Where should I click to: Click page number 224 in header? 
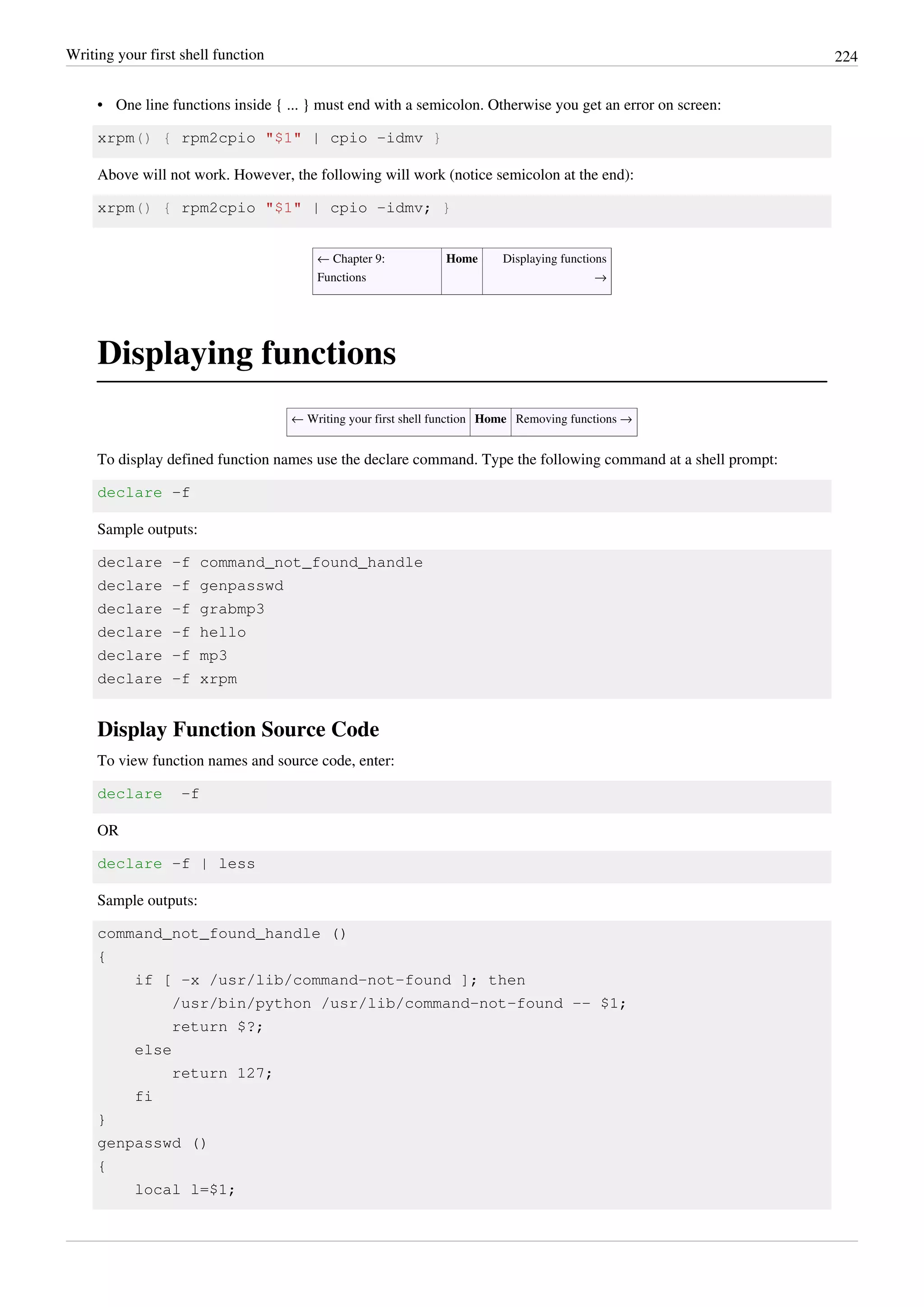pyautogui.click(x=845, y=56)
